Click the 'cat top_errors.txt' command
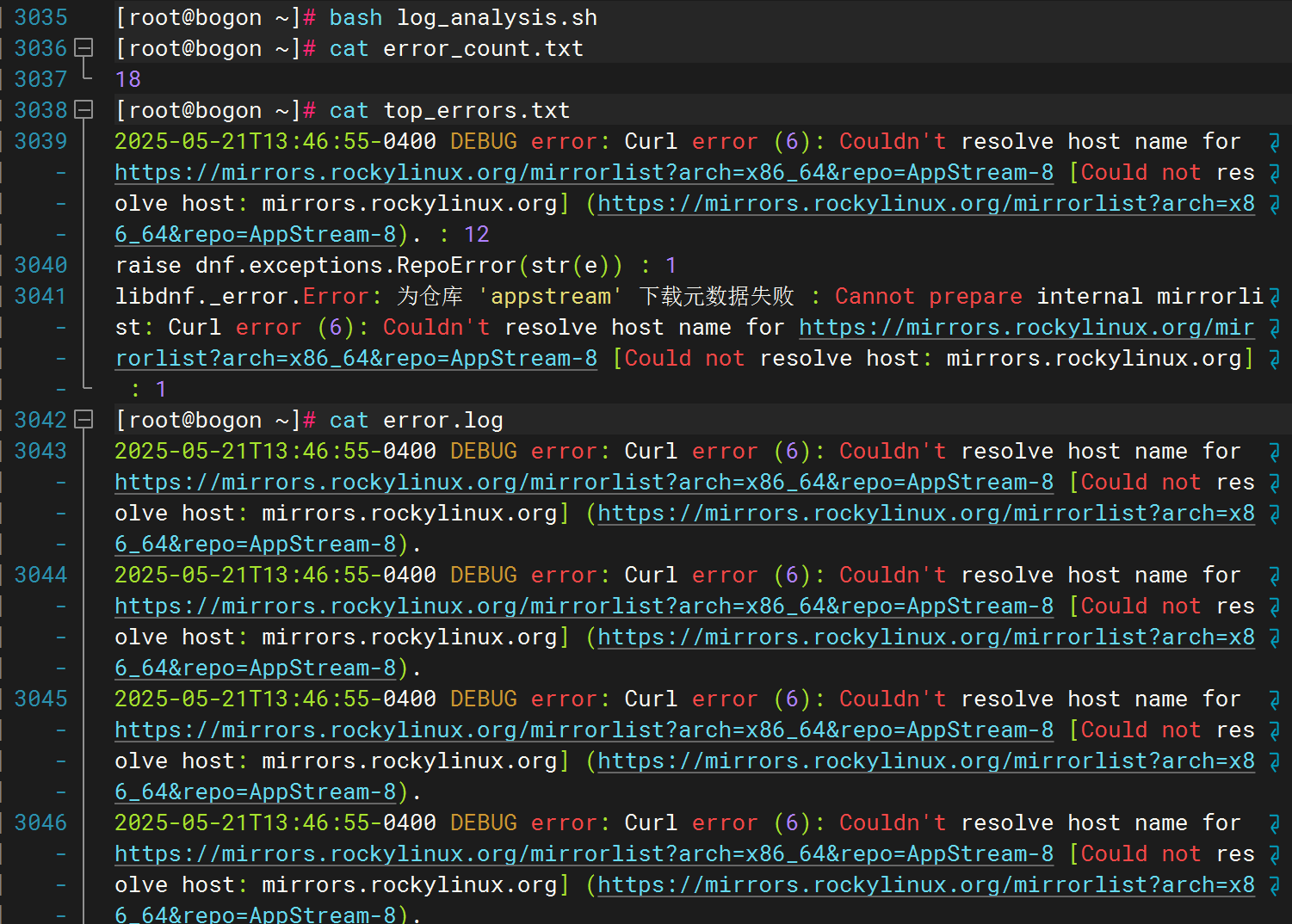The image size is (1292, 924). [449, 110]
